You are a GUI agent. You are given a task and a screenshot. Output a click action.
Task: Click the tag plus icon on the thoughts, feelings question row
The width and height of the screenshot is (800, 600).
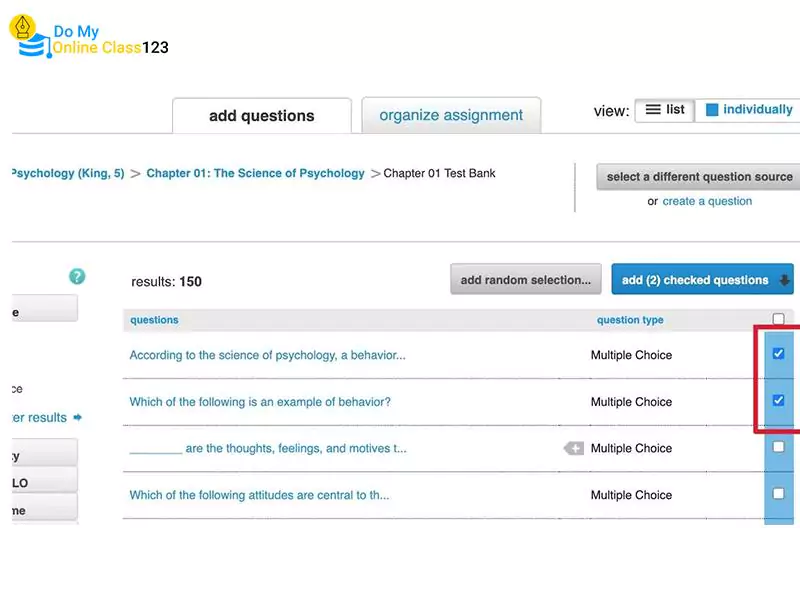coord(574,448)
